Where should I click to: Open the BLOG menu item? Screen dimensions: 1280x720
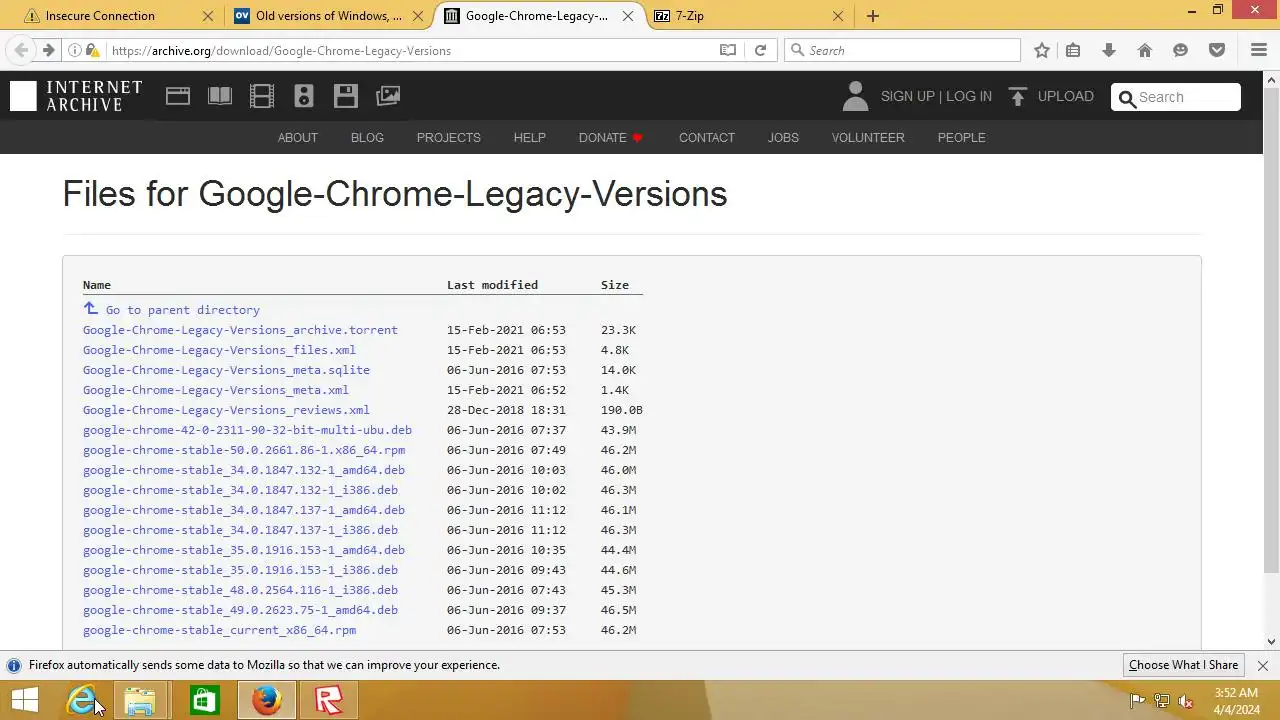coord(367,138)
